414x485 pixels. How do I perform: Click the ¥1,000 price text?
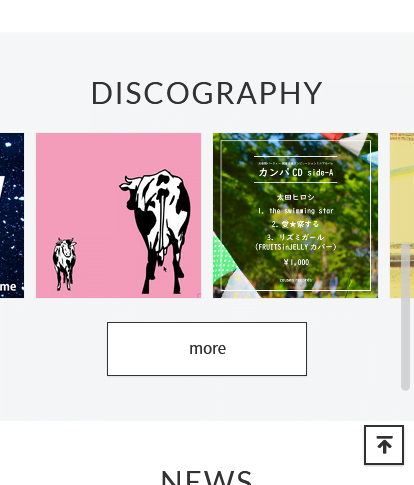pos(296,262)
